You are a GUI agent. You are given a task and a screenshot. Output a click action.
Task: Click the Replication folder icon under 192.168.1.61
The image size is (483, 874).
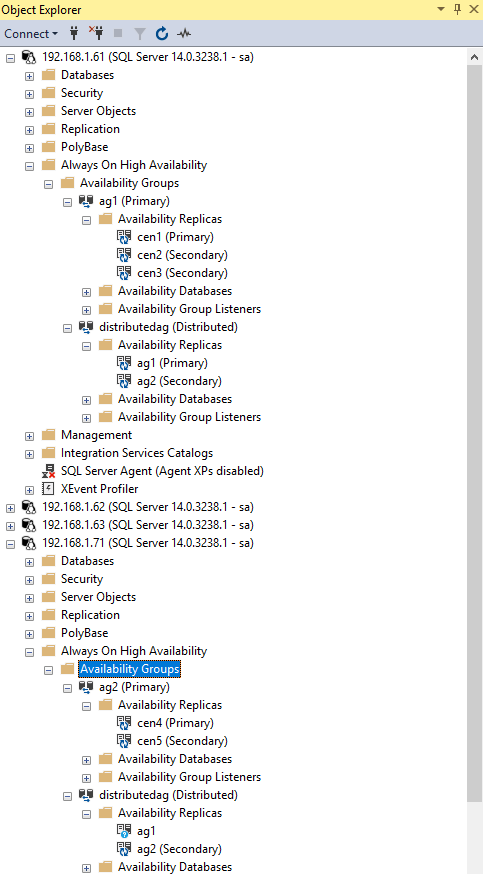(49, 129)
